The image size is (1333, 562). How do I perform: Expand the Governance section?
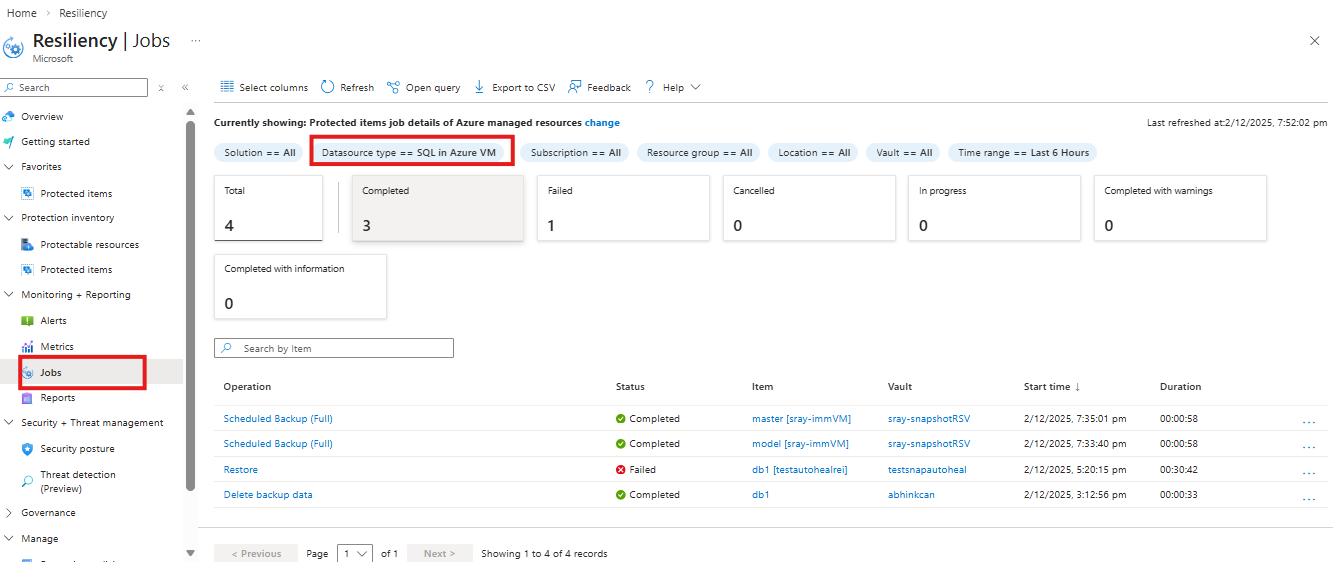pyautogui.click(x=9, y=513)
